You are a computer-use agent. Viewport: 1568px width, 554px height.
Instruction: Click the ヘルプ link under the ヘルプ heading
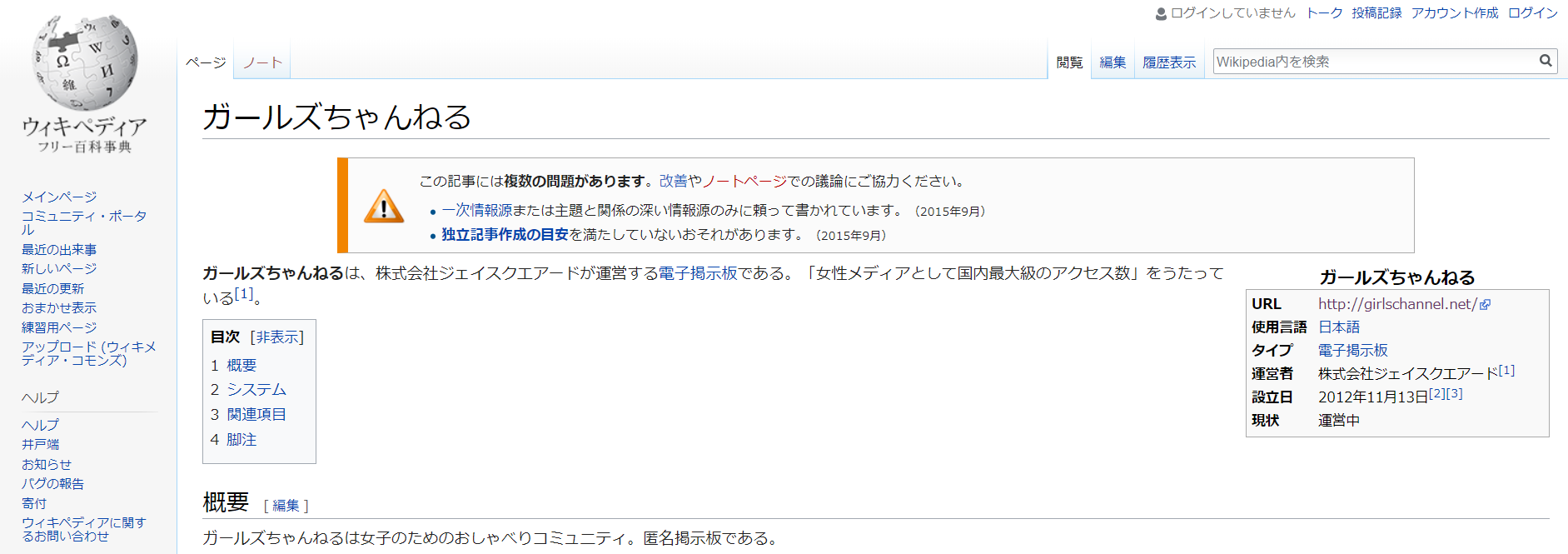(x=40, y=425)
